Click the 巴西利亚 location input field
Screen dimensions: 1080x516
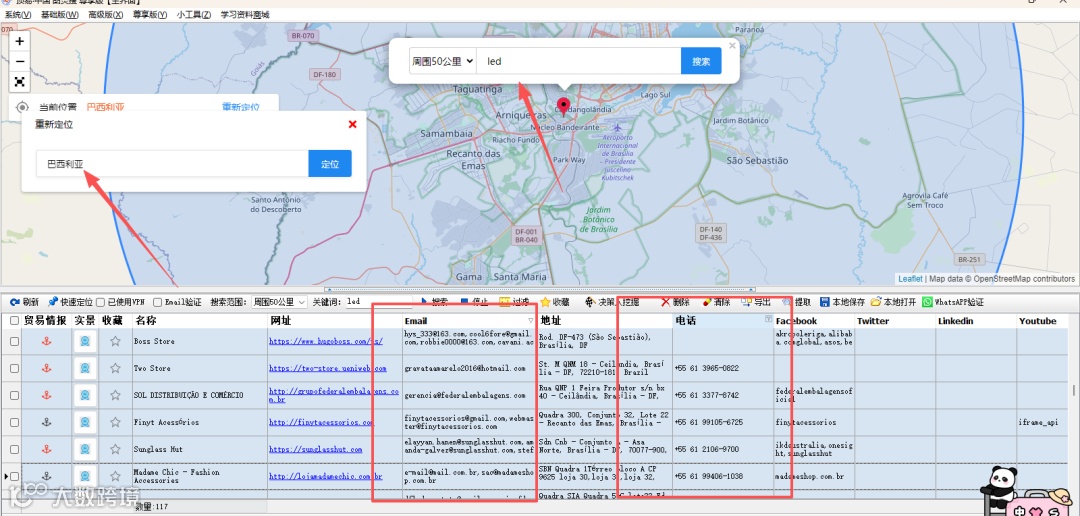pyautogui.click(x=172, y=164)
